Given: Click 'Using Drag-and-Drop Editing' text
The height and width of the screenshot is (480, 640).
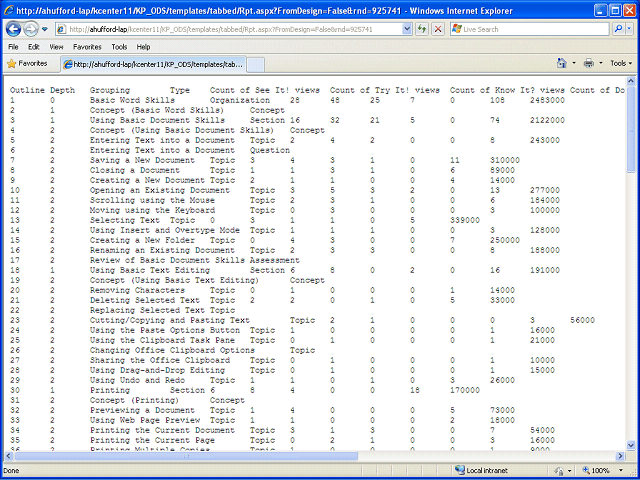Looking at the screenshot, I should click(x=157, y=370).
